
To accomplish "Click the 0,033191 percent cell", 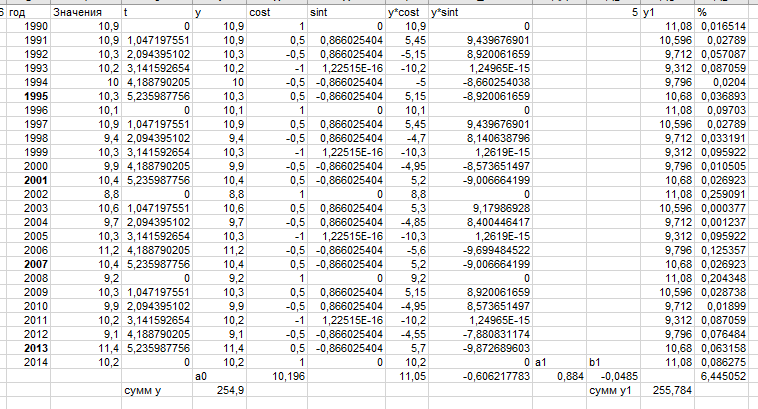I will click(722, 138).
